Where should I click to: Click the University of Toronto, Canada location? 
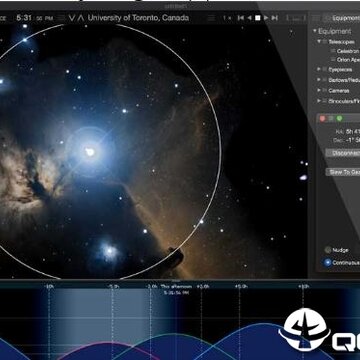tap(138, 18)
